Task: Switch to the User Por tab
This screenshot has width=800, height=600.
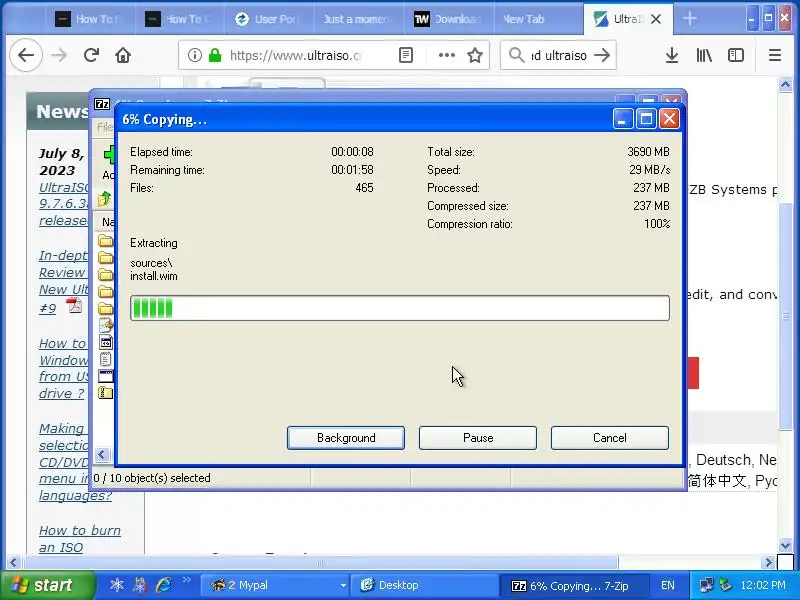Action: [x=269, y=19]
